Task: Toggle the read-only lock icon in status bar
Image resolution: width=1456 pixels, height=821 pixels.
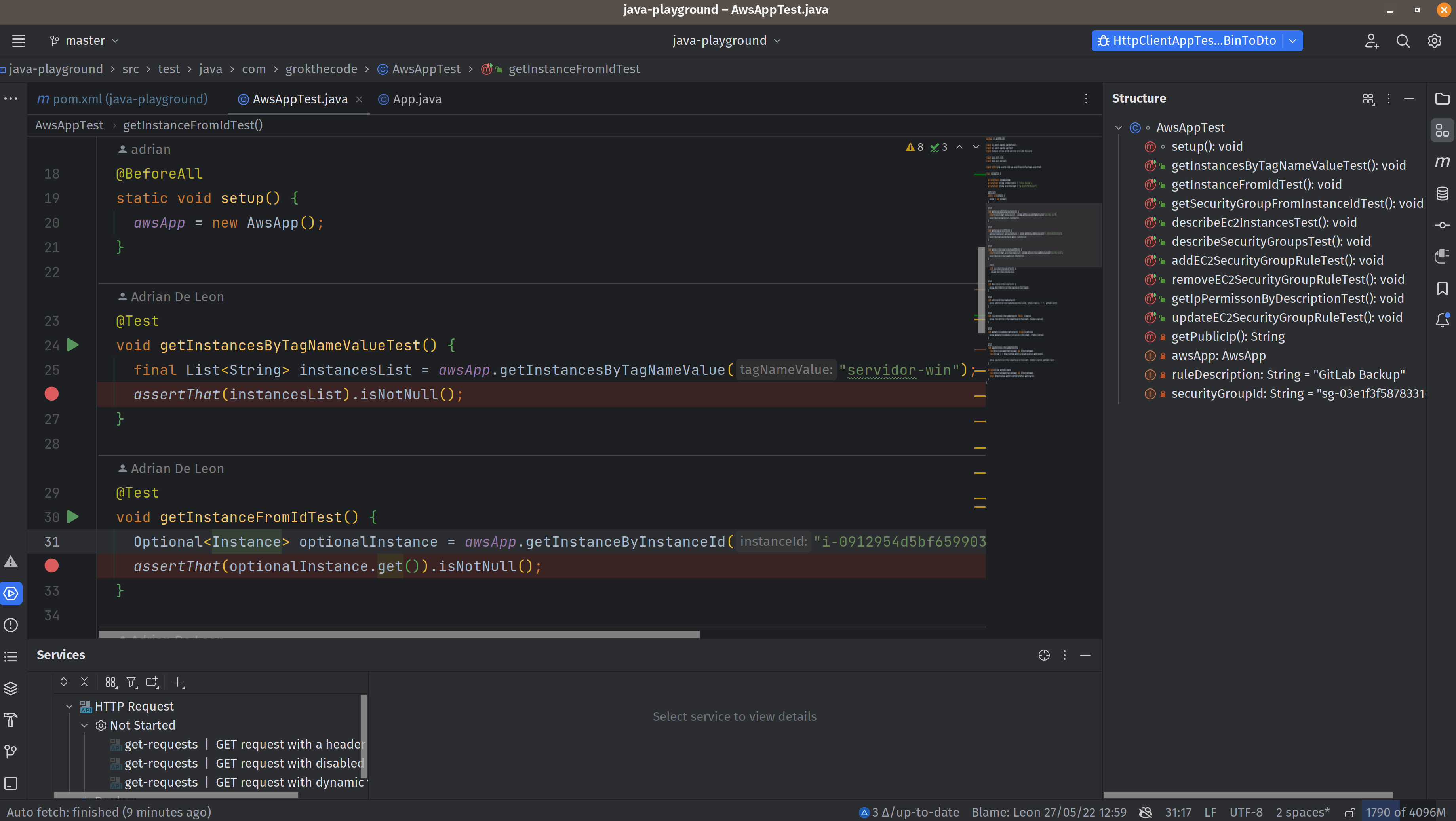Action: click(1349, 813)
